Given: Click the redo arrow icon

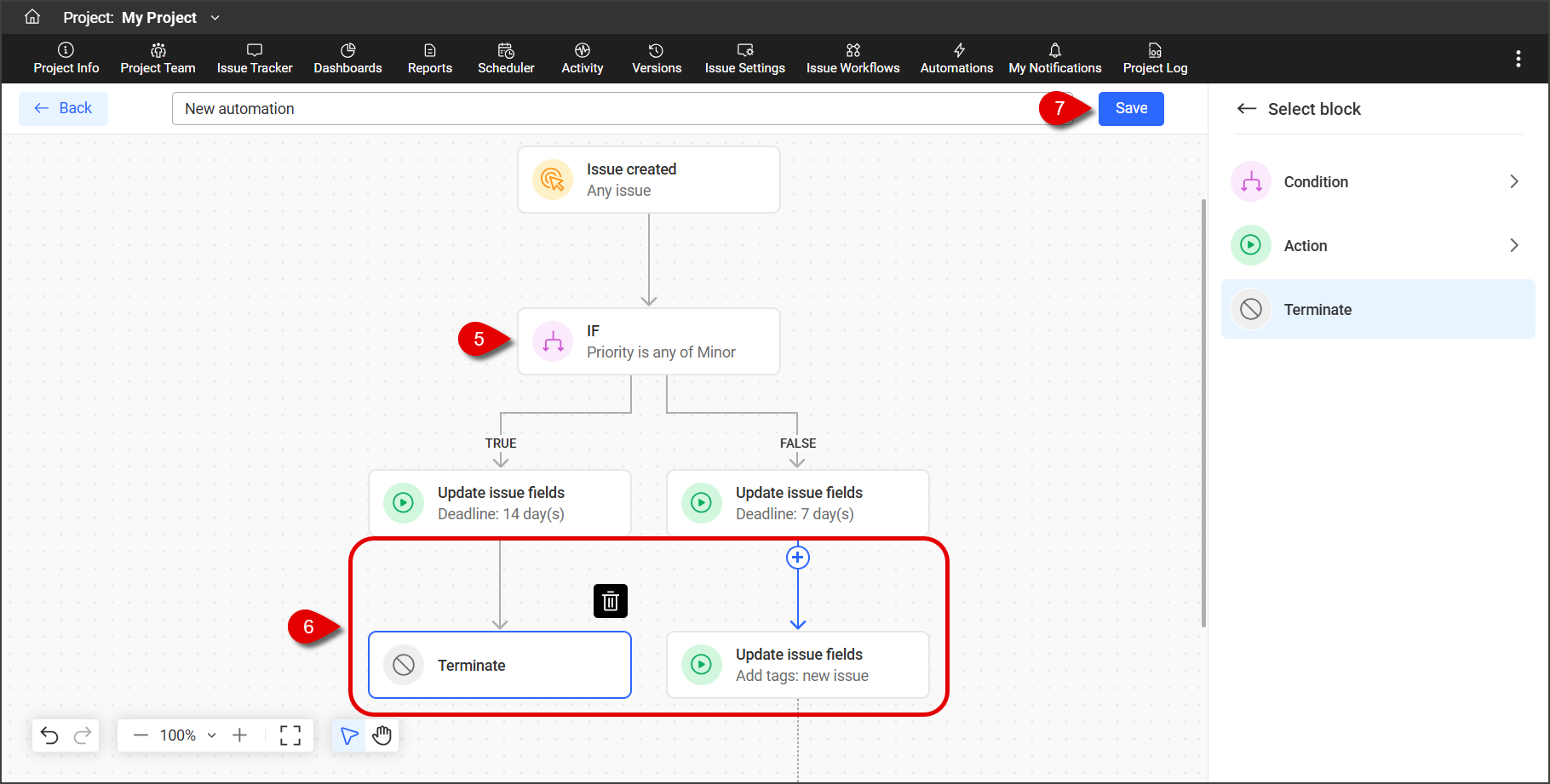Looking at the screenshot, I should coord(83,735).
